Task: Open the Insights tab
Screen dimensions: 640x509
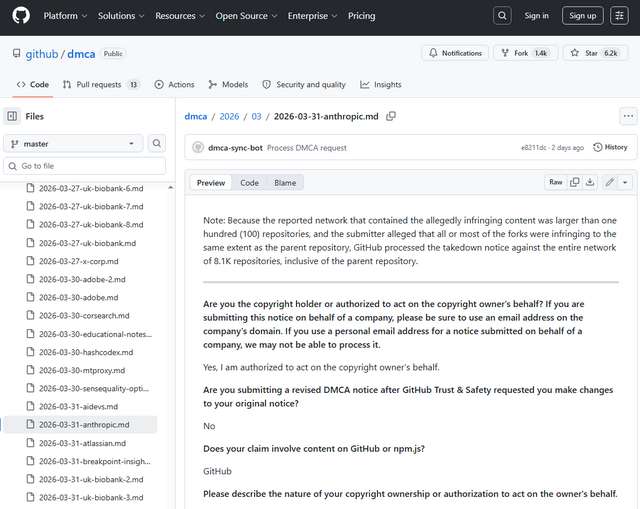Action: tap(381, 84)
